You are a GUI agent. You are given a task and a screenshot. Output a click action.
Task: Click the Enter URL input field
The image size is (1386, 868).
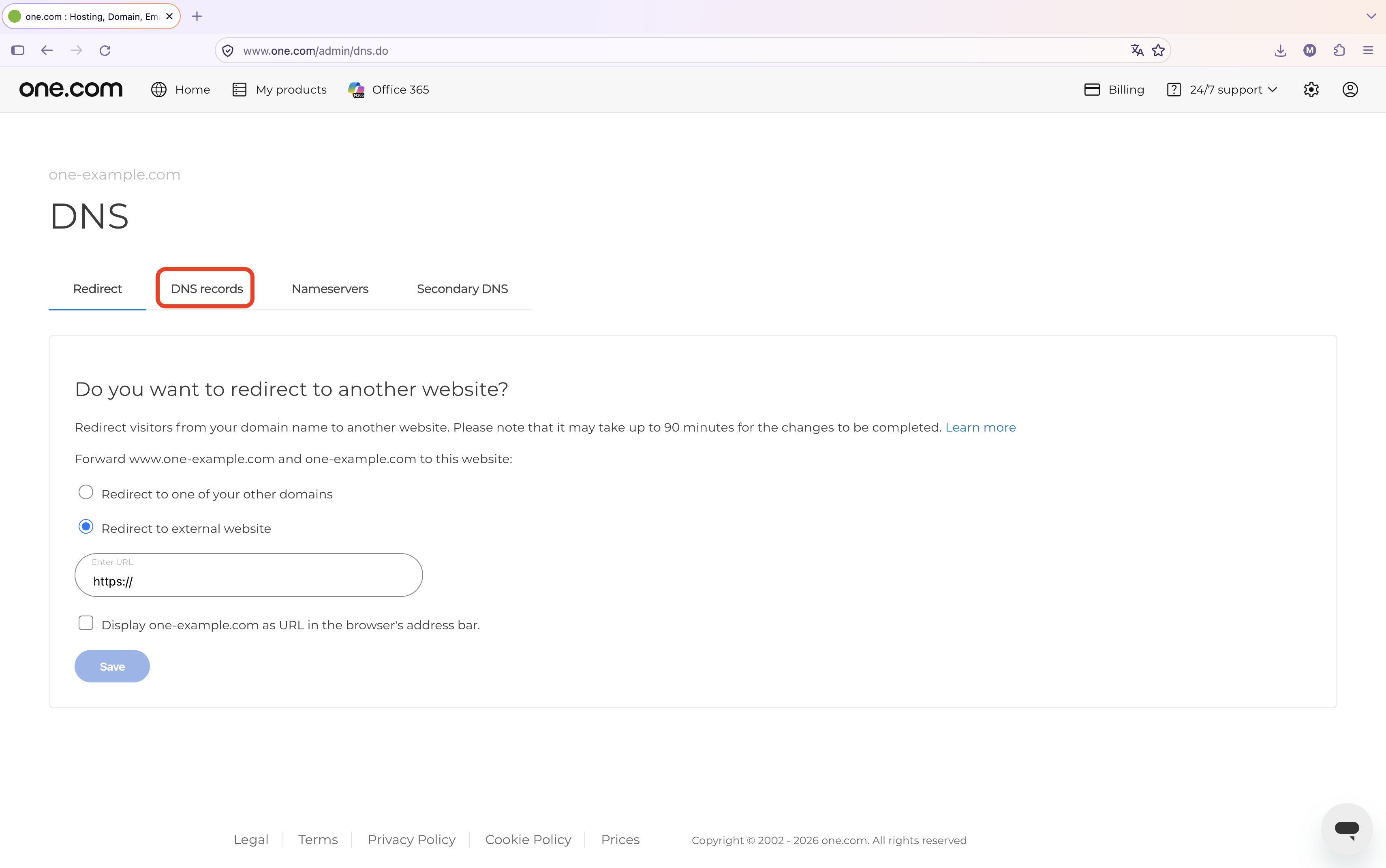pos(248,575)
